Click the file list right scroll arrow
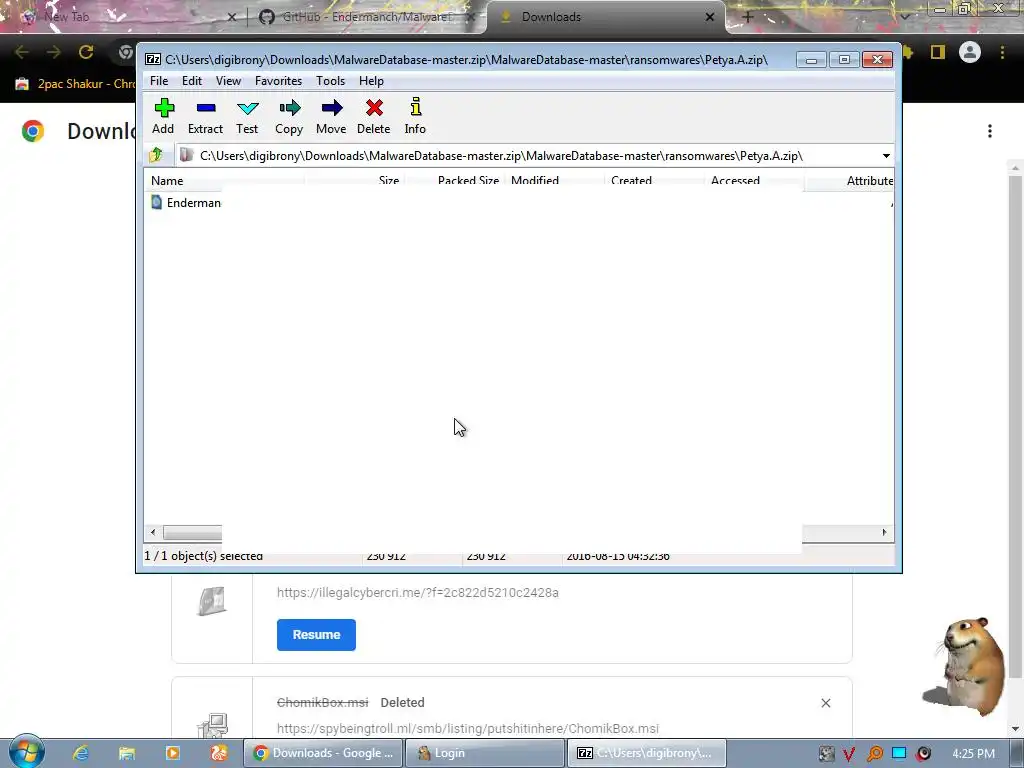The image size is (1024, 768). 884,532
